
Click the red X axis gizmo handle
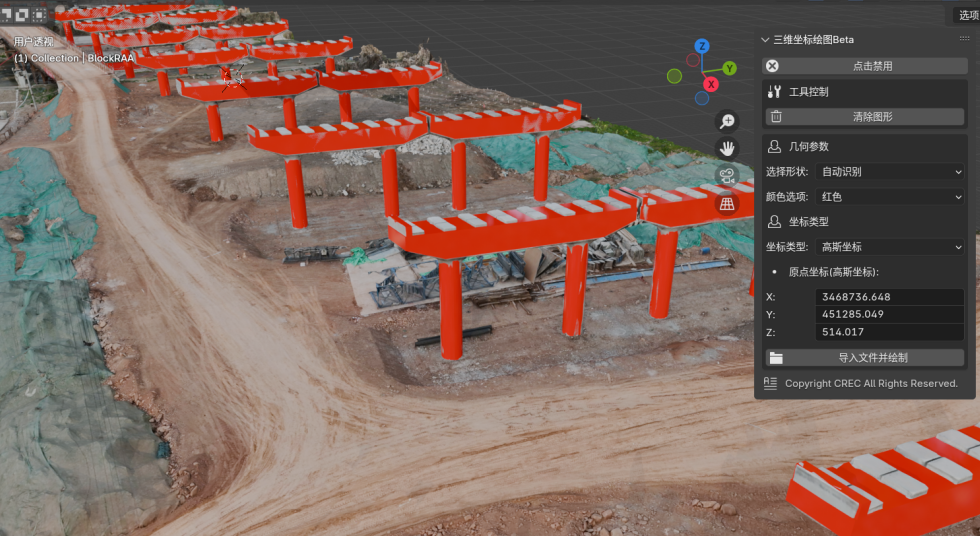pos(711,85)
